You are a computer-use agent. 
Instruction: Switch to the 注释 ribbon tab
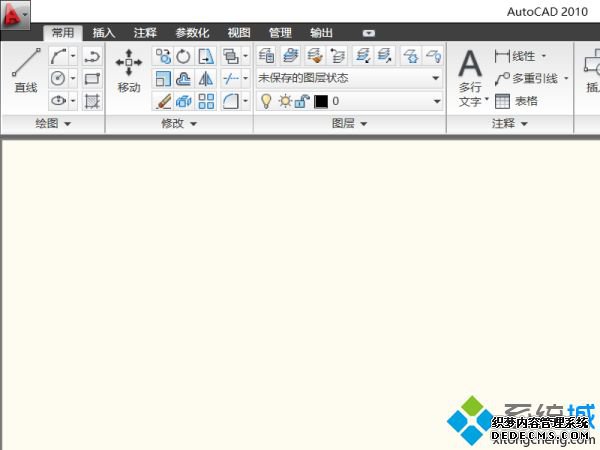pos(145,33)
